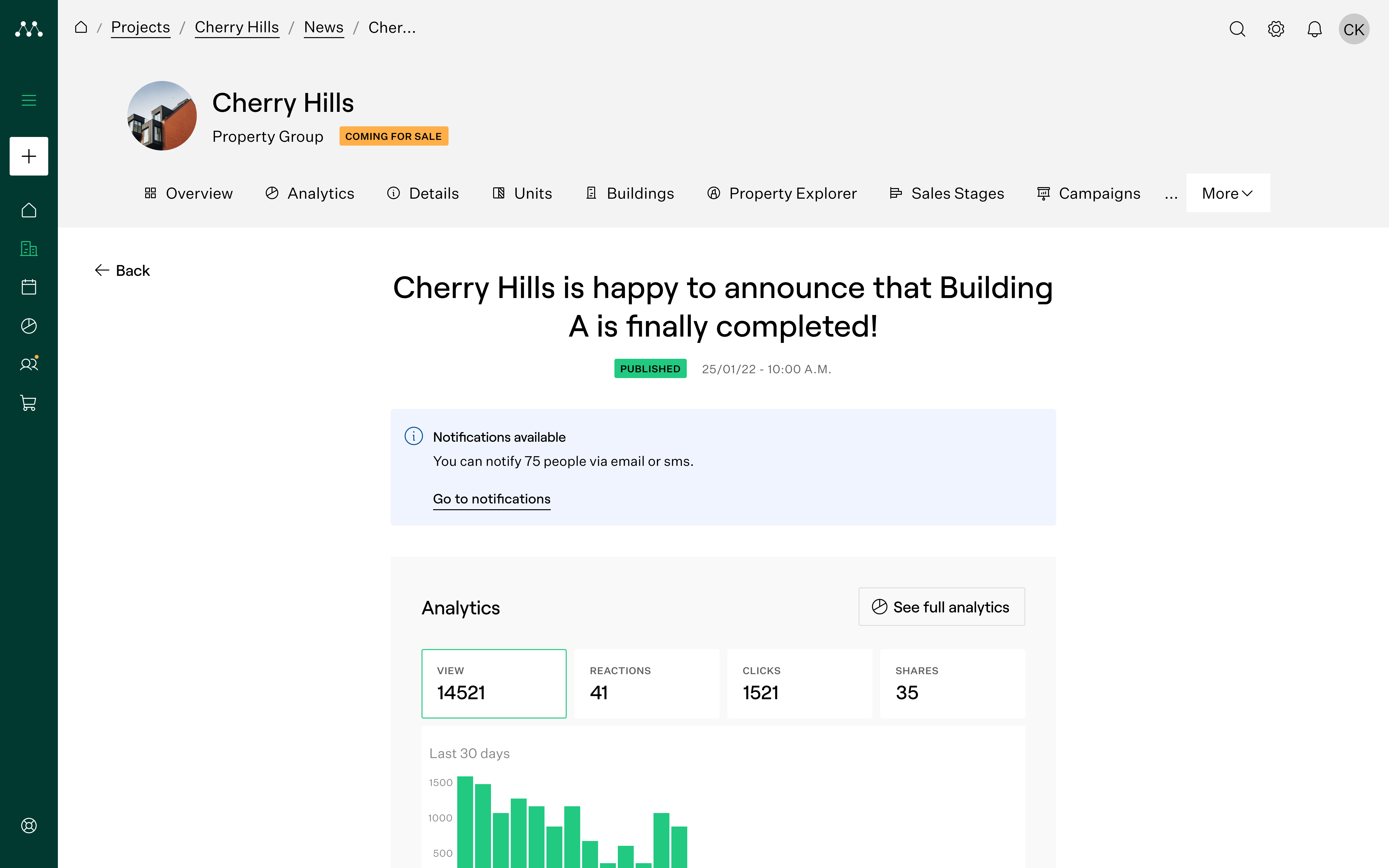Toggle the hamburger menu icon
Image resolution: width=1389 pixels, height=868 pixels.
click(29, 101)
